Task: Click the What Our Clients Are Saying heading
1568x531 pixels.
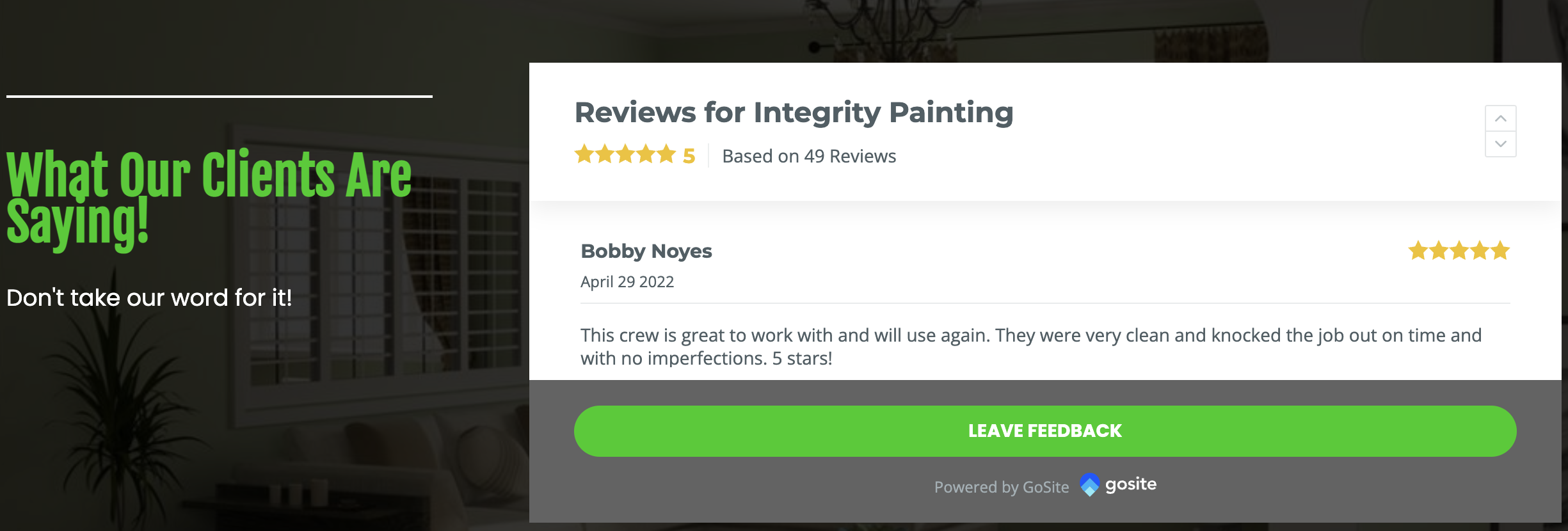Action: pyautogui.click(x=209, y=196)
